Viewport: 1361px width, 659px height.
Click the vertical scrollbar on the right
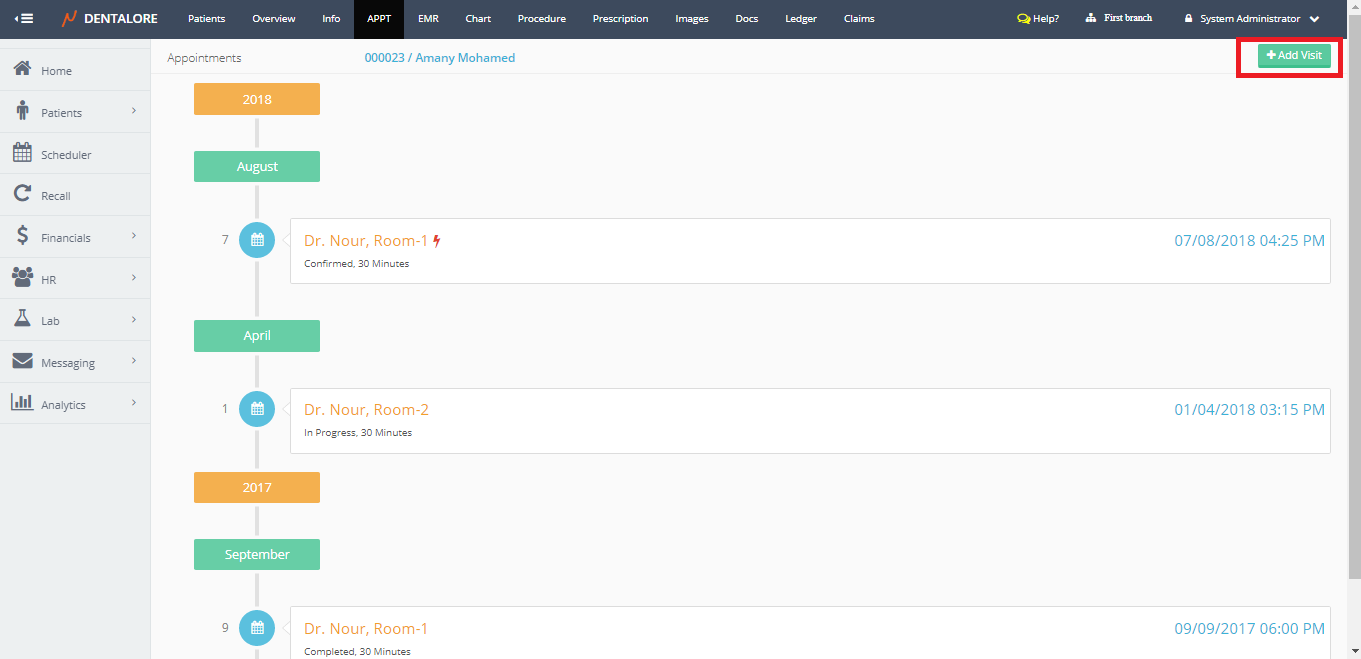(x=1354, y=300)
